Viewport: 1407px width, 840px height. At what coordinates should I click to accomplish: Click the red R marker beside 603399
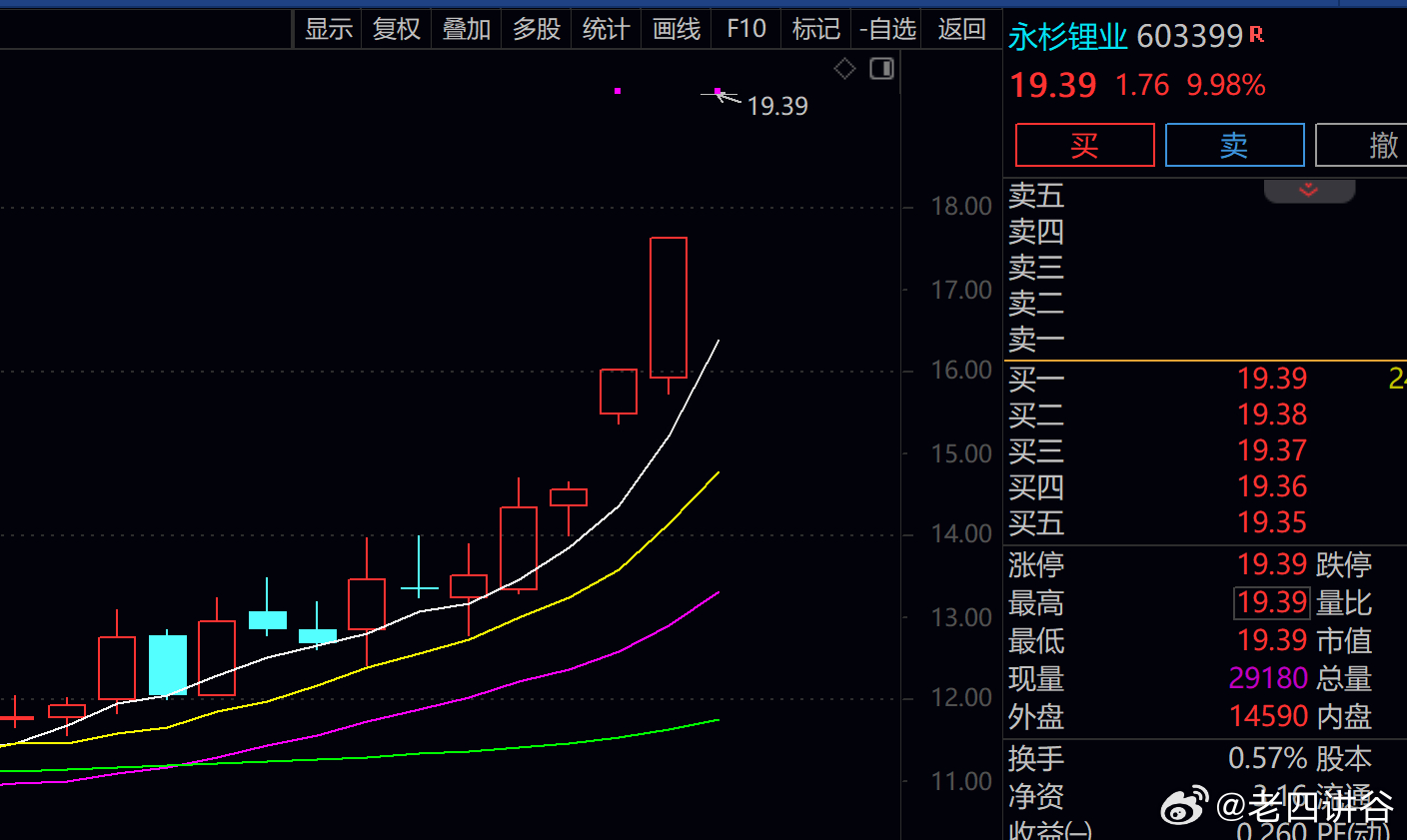(x=1257, y=34)
